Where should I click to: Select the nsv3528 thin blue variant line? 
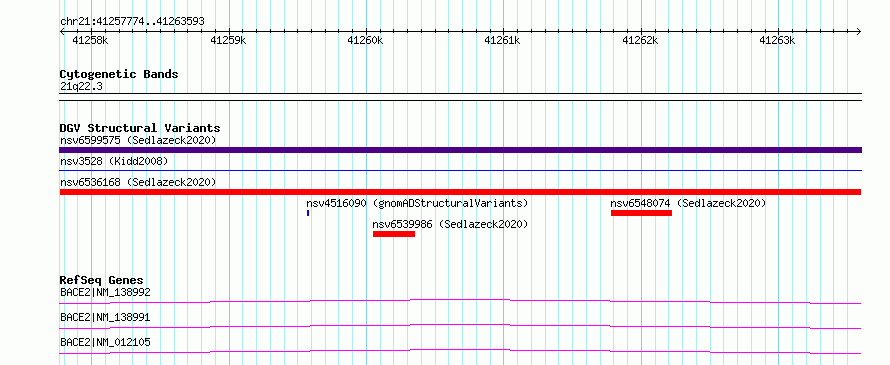[460, 170]
